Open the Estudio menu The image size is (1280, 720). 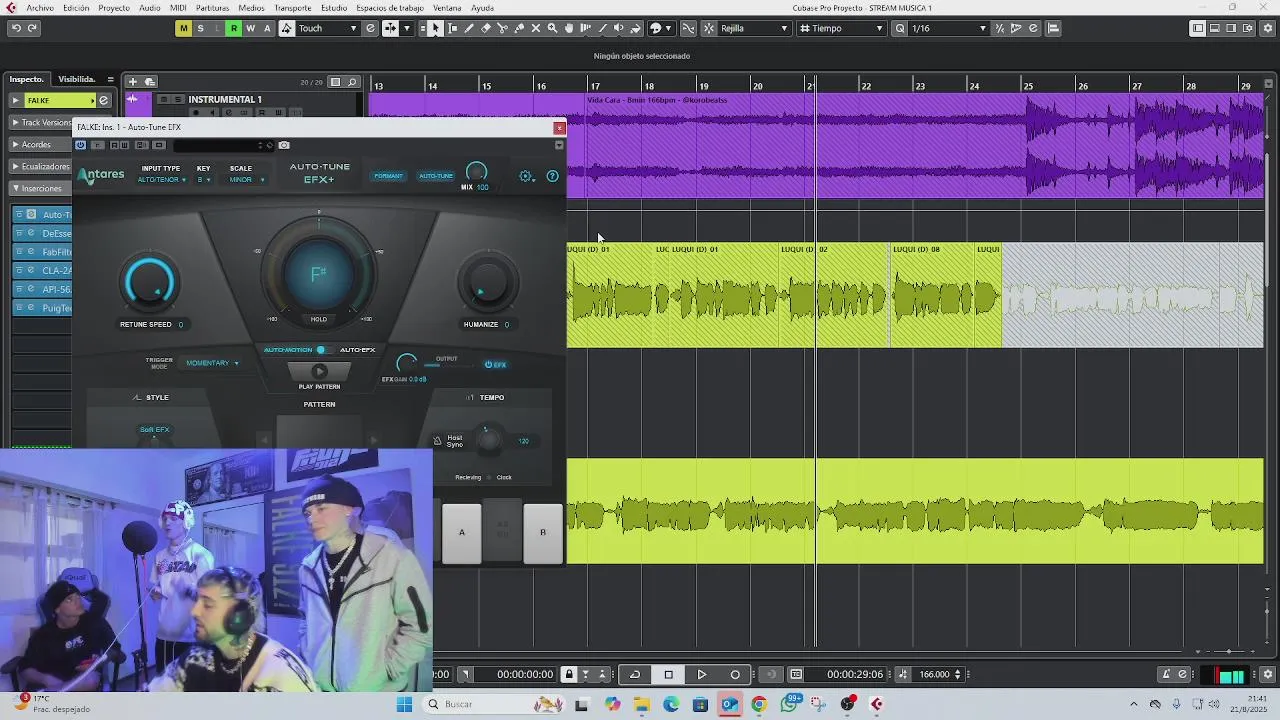click(x=334, y=8)
